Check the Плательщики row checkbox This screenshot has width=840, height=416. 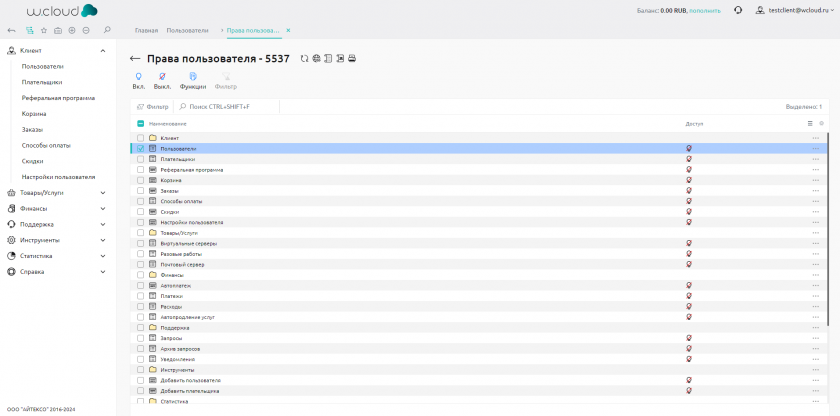click(140, 159)
